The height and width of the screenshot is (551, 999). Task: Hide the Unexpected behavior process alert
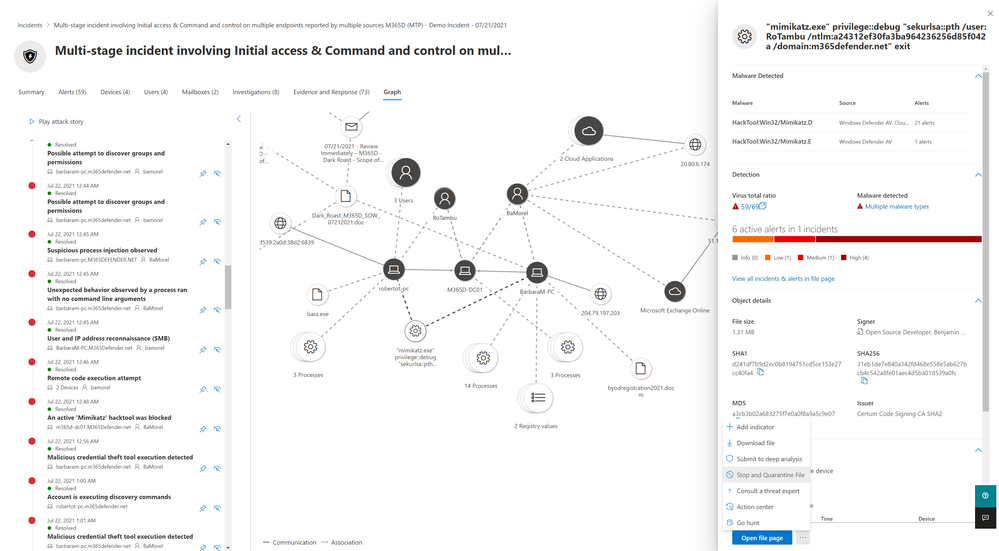pyautogui.click(x=217, y=310)
